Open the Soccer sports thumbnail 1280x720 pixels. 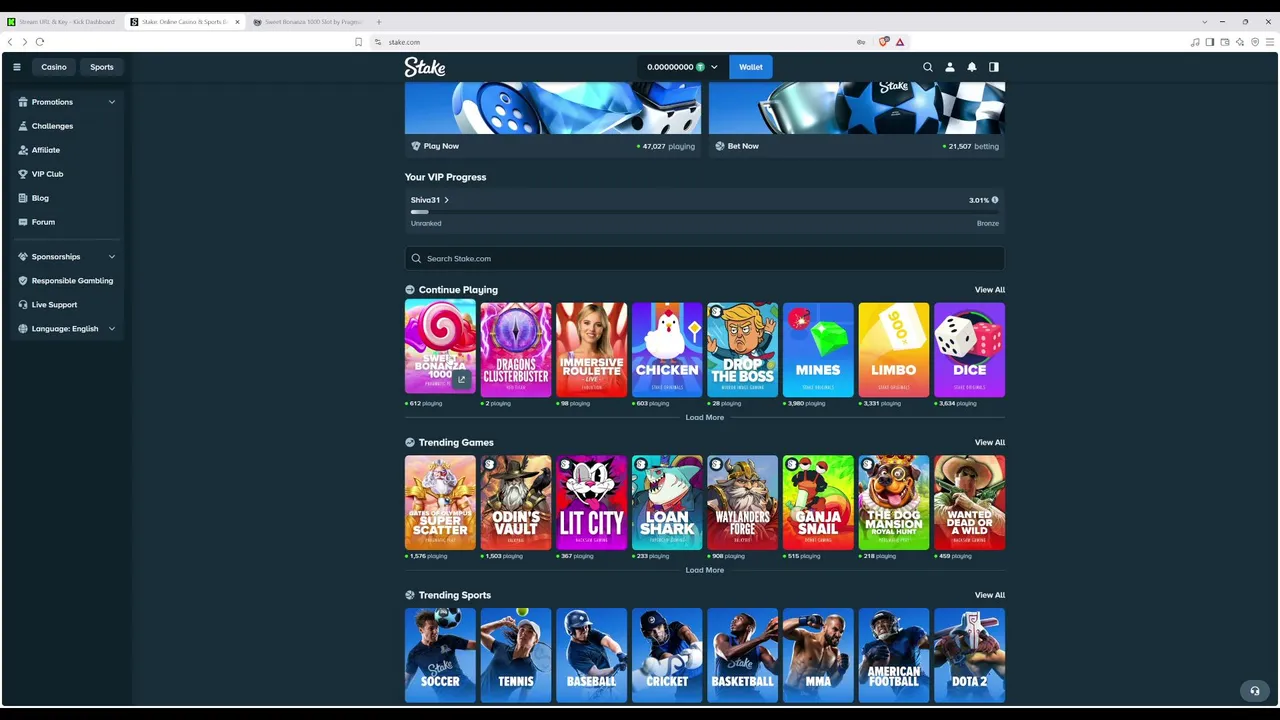click(440, 655)
